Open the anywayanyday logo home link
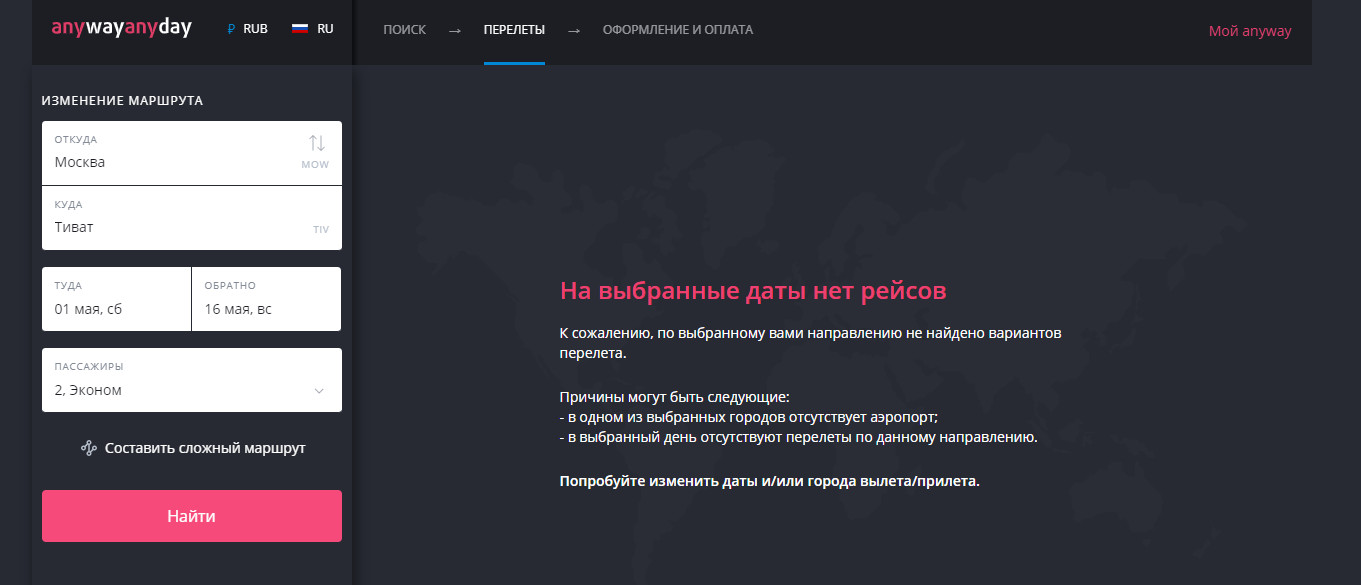 [x=121, y=28]
